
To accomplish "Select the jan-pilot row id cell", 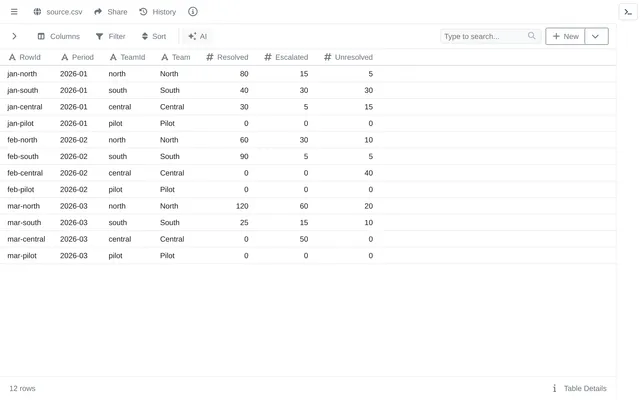I will (x=20, y=123).
